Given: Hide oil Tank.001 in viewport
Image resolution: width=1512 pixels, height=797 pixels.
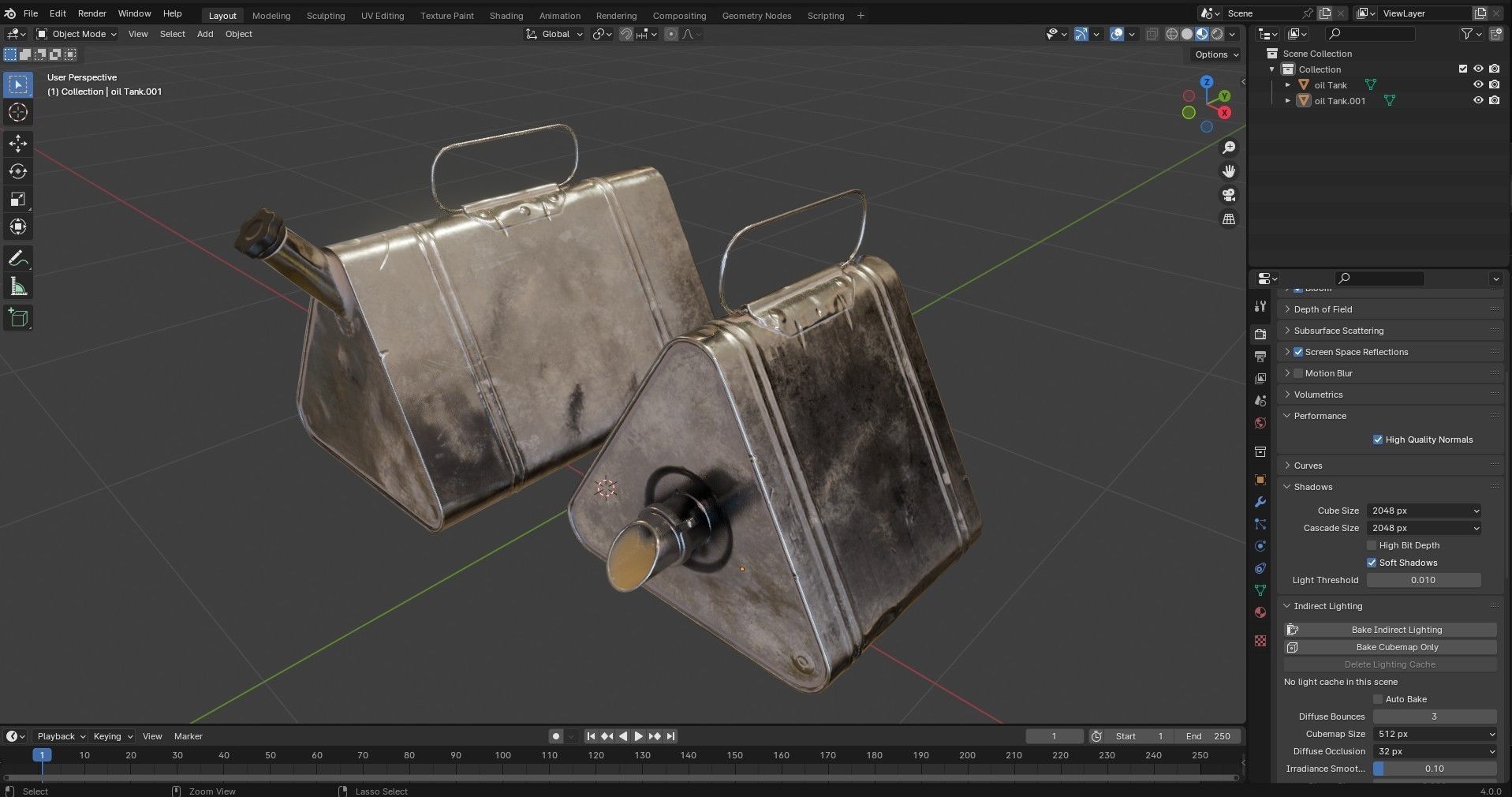Looking at the screenshot, I should click(1478, 100).
